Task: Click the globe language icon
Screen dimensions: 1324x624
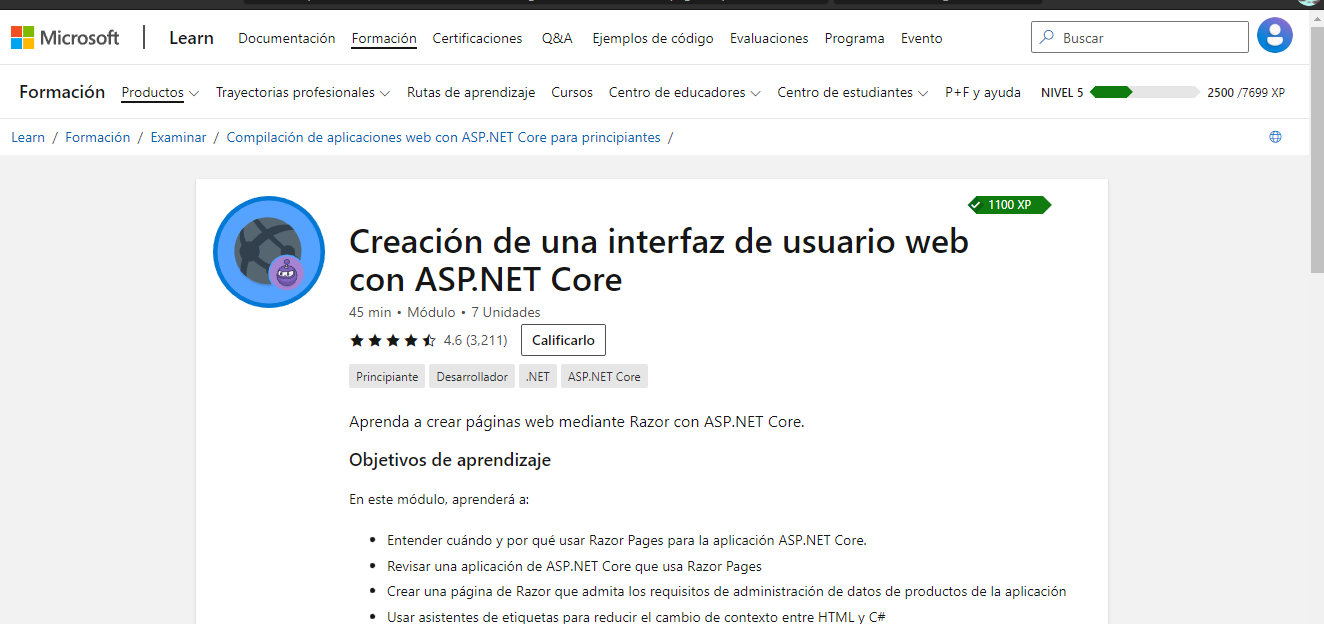Action: 1275,137
